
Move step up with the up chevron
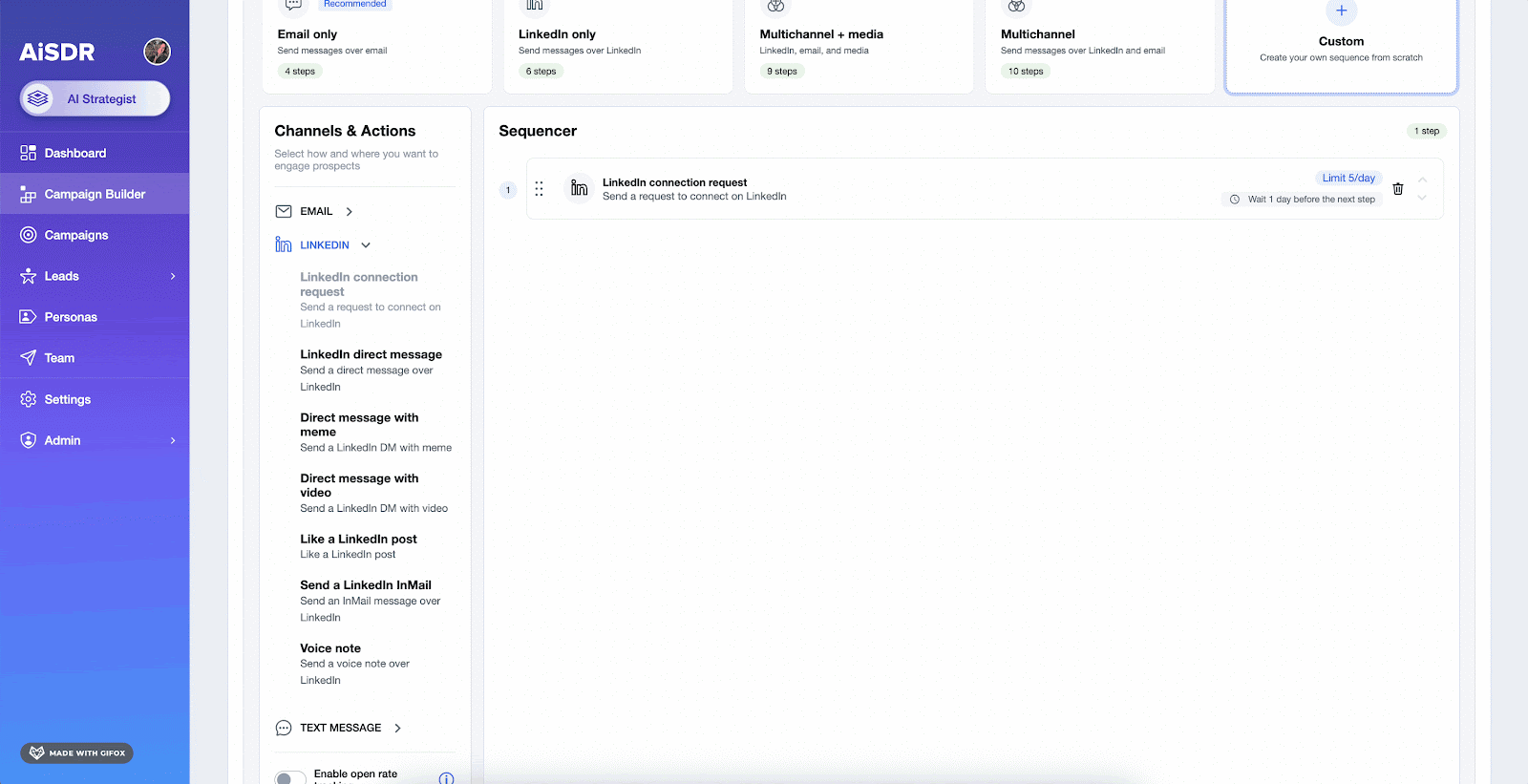(1422, 180)
